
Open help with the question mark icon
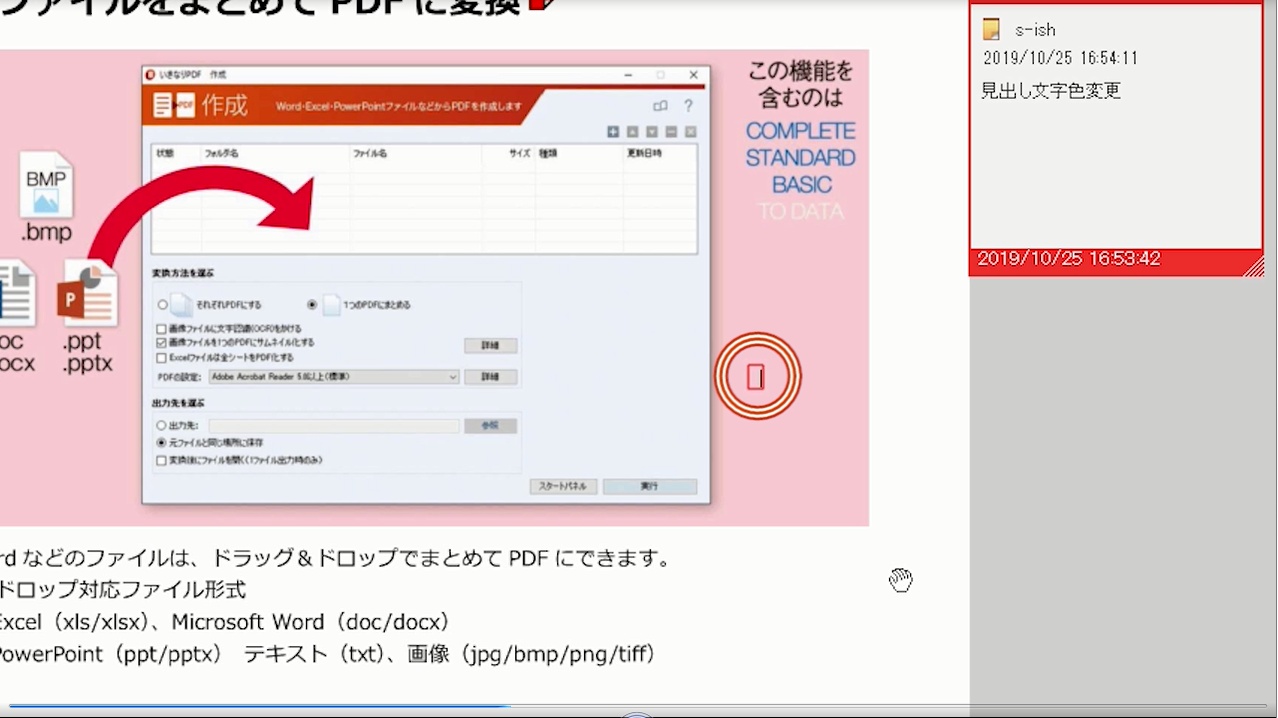[688, 105]
